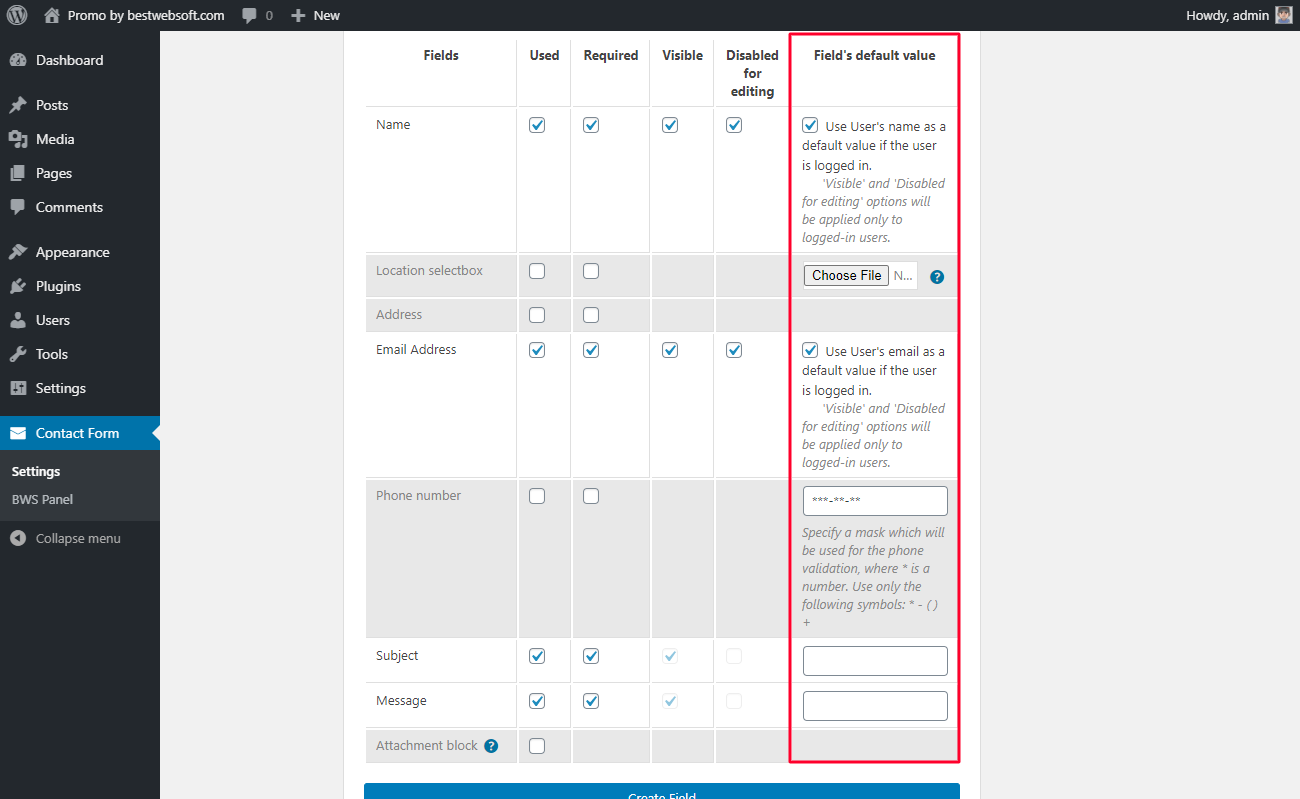Uncheck Required for the Name field

tap(591, 125)
